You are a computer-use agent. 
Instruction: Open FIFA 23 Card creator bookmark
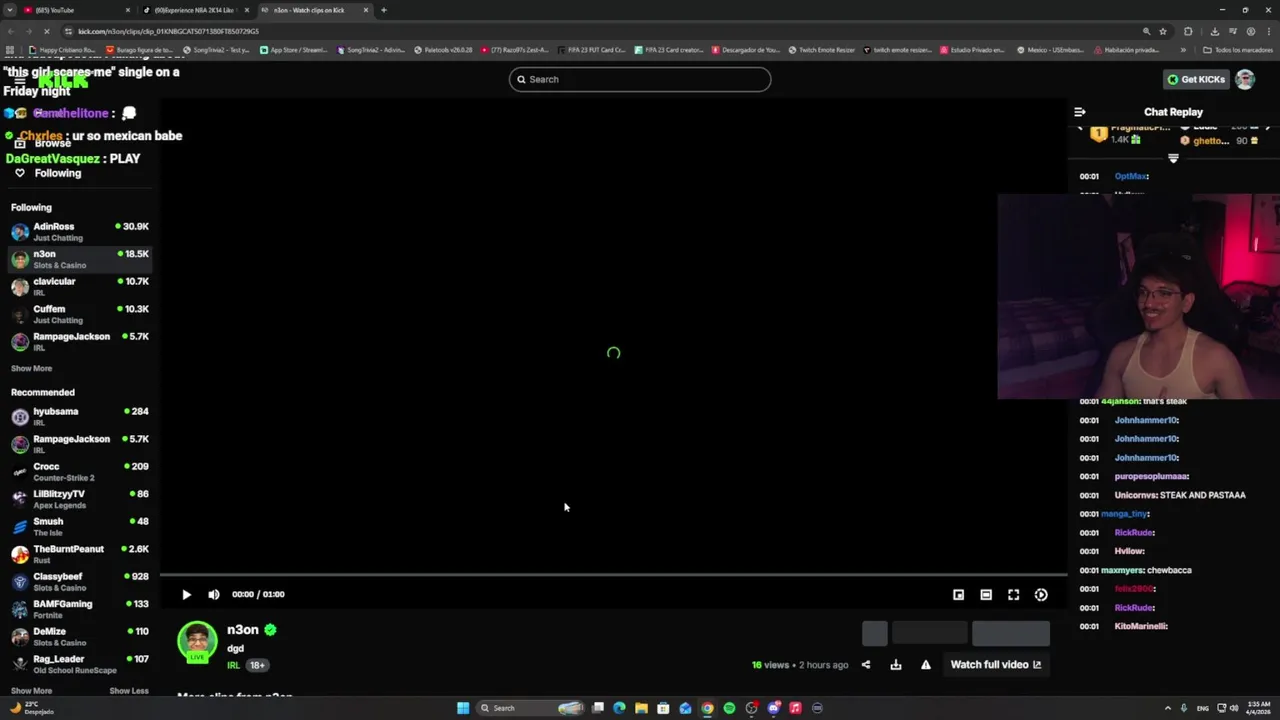click(x=668, y=49)
